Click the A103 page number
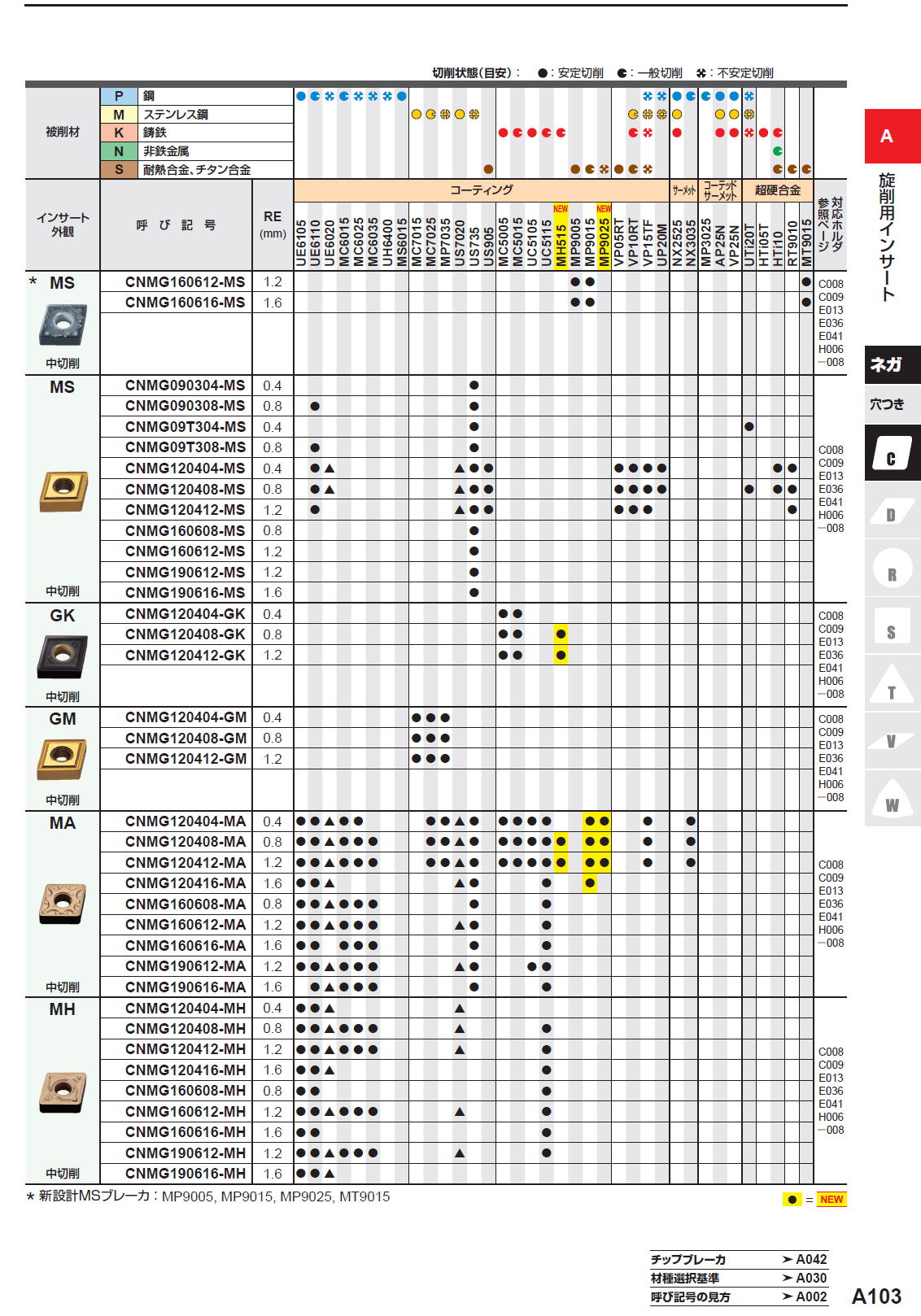Image resolution: width=921 pixels, height=1316 pixels. pos(876,1296)
